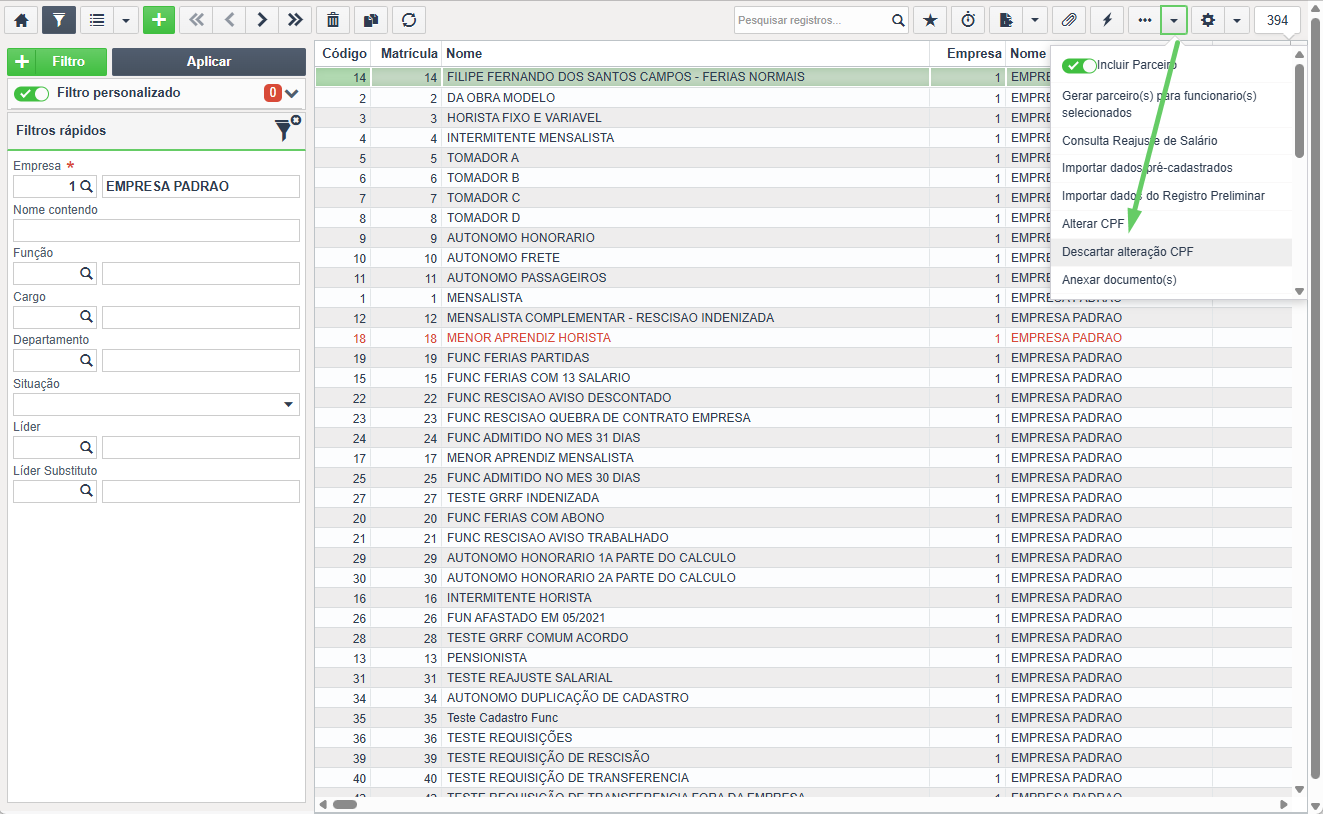Sort by the Matrícula column header
This screenshot has width=1323, height=814.
(407, 53)
